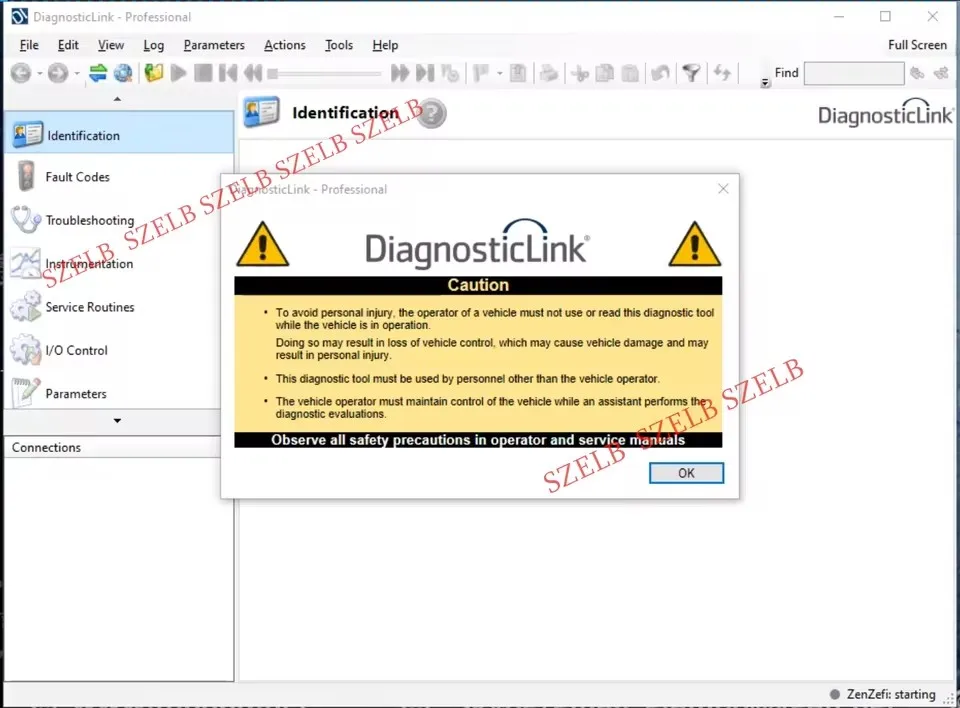
Task: Click the globe icon in the toolbar
Action: point(123,73)
